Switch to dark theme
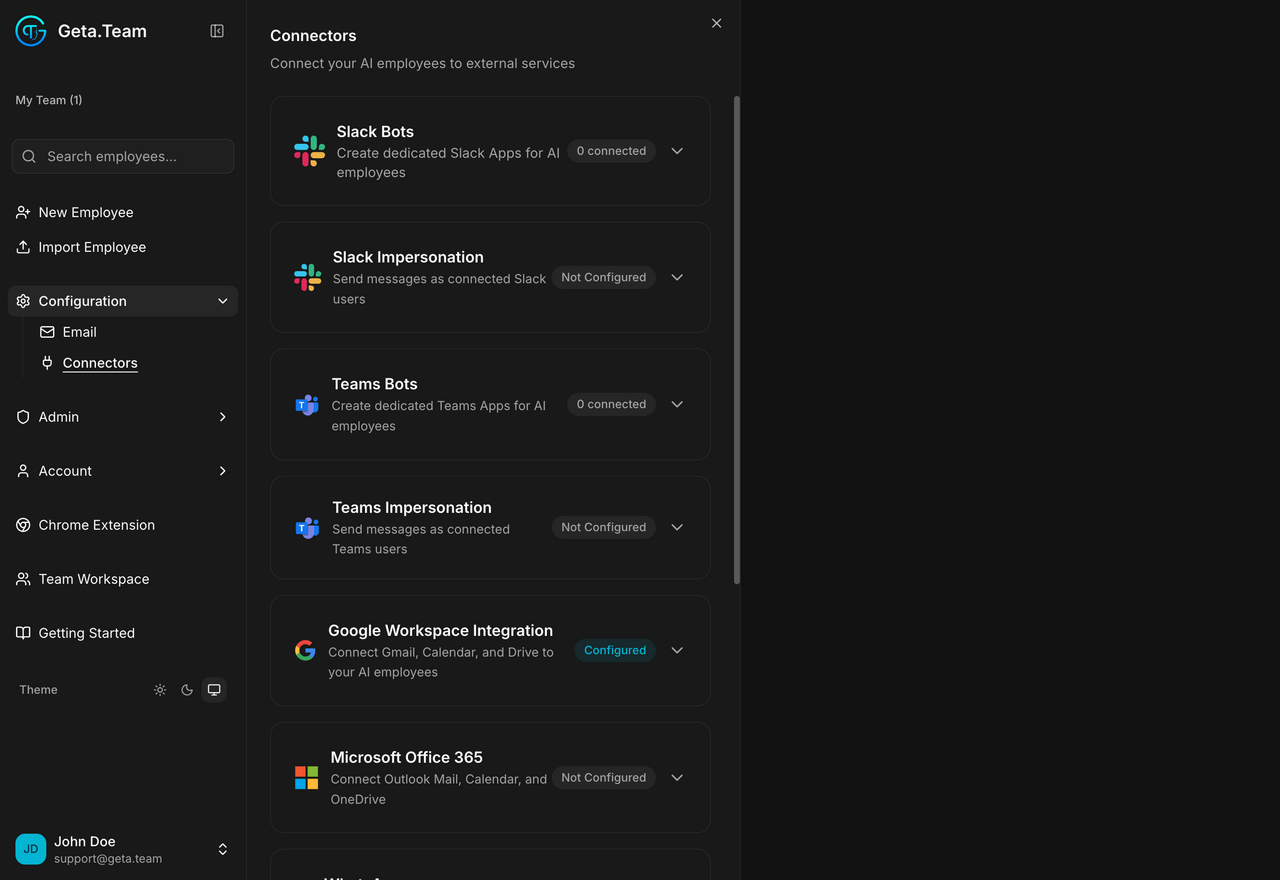Image resolution: width=1280 pixels, height=880 pixels. click(x=187, y=690)
